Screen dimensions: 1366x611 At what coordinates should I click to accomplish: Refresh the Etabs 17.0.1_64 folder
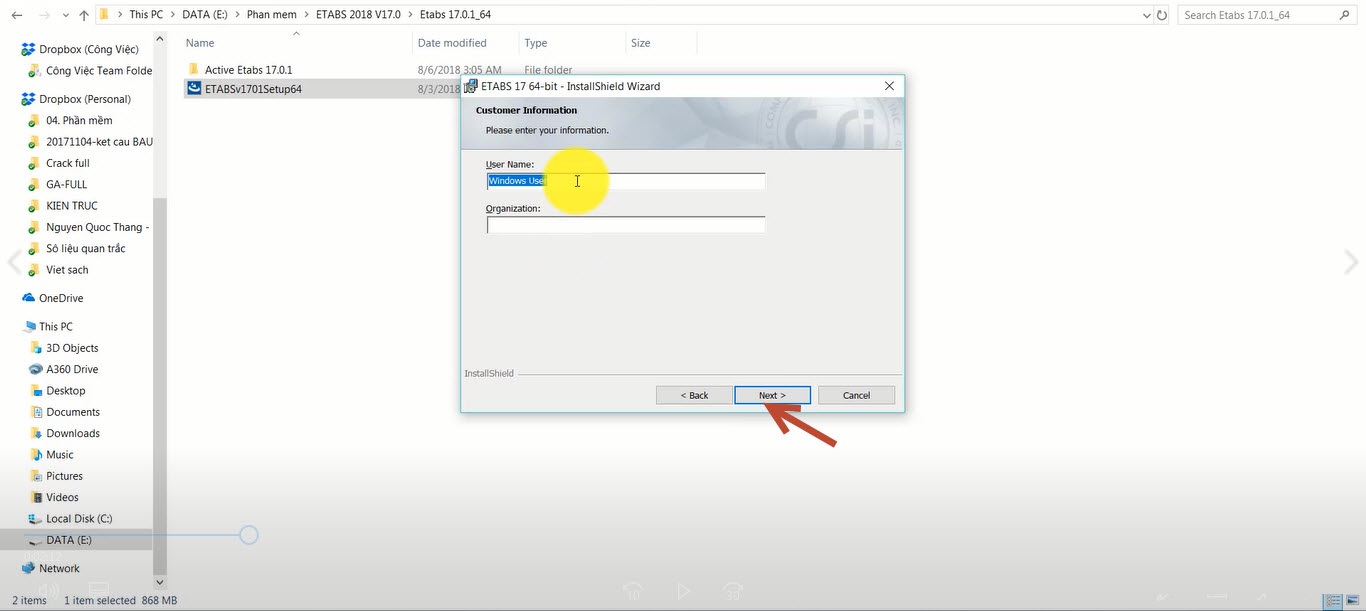point(1161,16)
